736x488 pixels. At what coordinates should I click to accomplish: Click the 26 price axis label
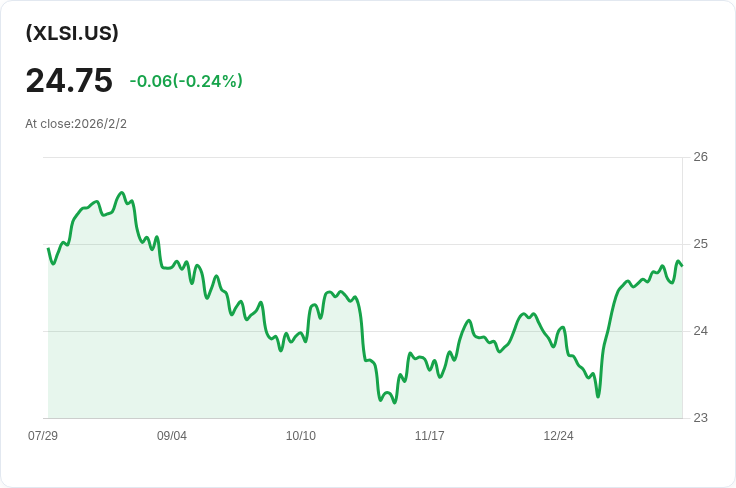(700, 157)
